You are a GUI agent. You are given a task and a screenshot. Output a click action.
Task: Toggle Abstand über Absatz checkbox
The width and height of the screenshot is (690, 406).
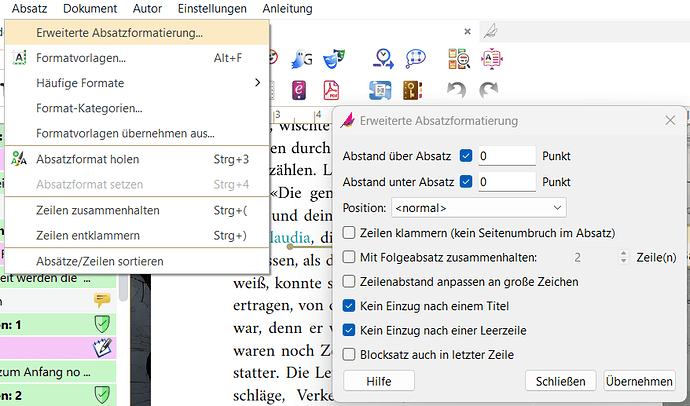pyautogui.click(x=466, y=156)
